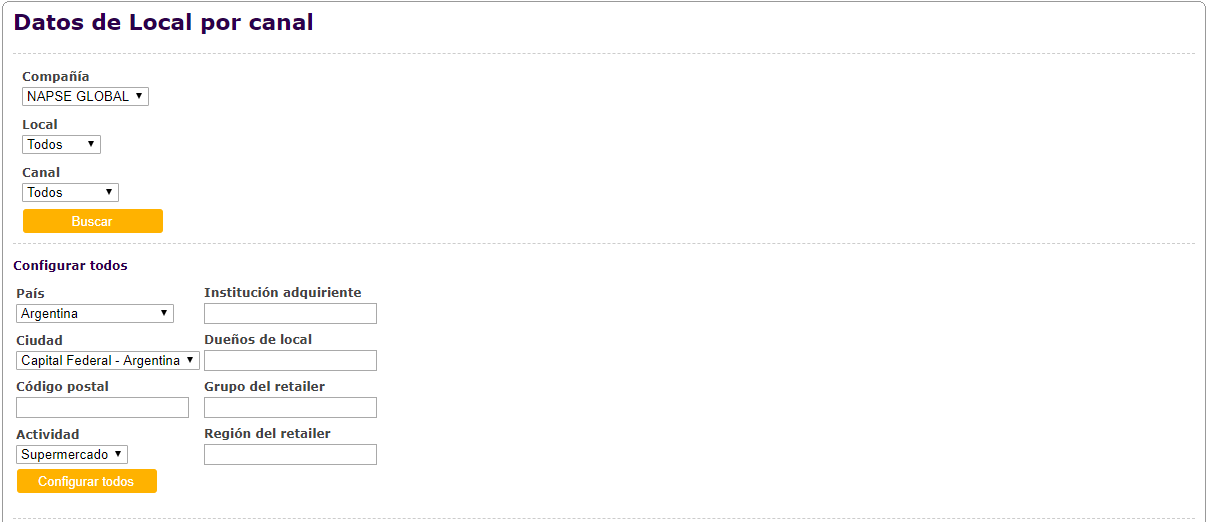
Task: Open the Canal selection dropdown
Action: click(70, 193)
